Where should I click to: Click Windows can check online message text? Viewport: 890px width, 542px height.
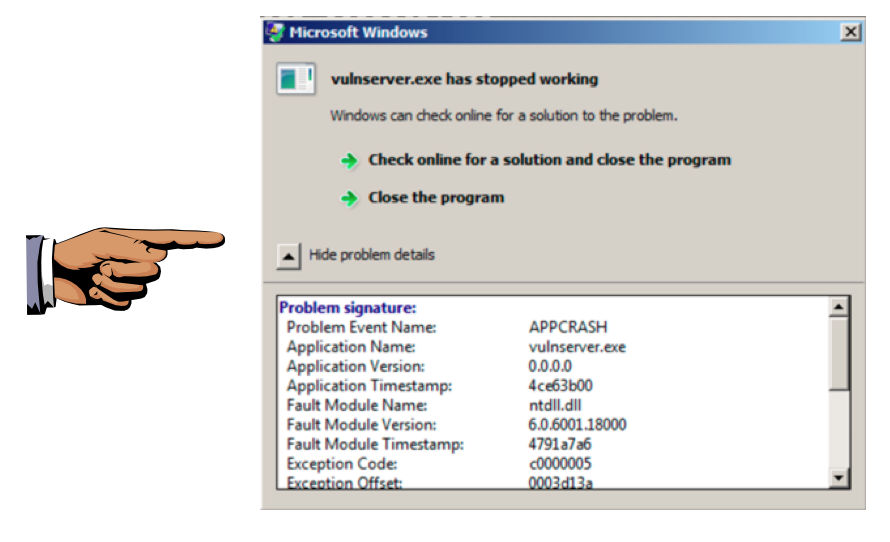(x=503, y=115)
